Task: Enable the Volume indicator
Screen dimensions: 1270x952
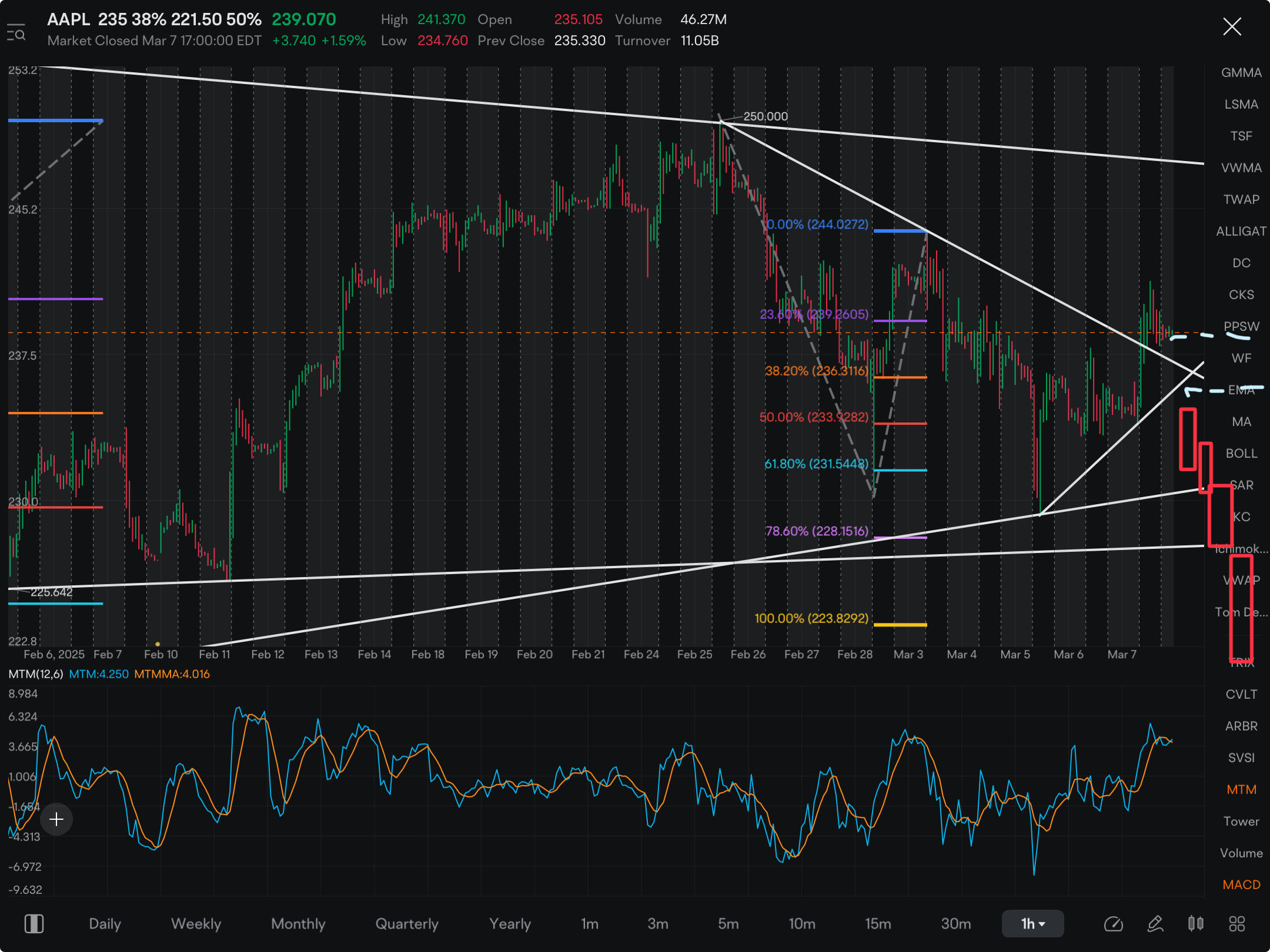Action: pyautogui.click(x=1241, y=853)
